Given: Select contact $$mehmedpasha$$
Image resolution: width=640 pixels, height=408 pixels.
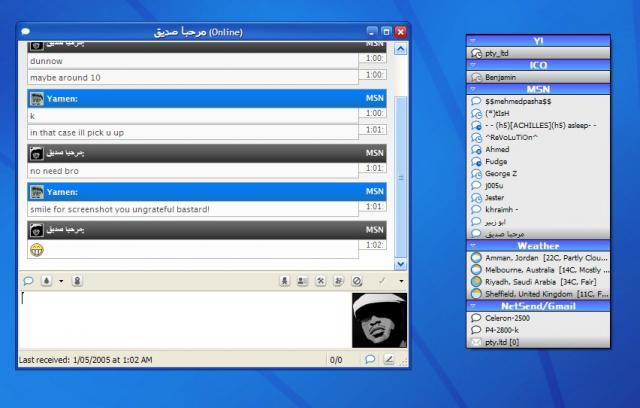Looking at the screenshot, I should [538, 101].
